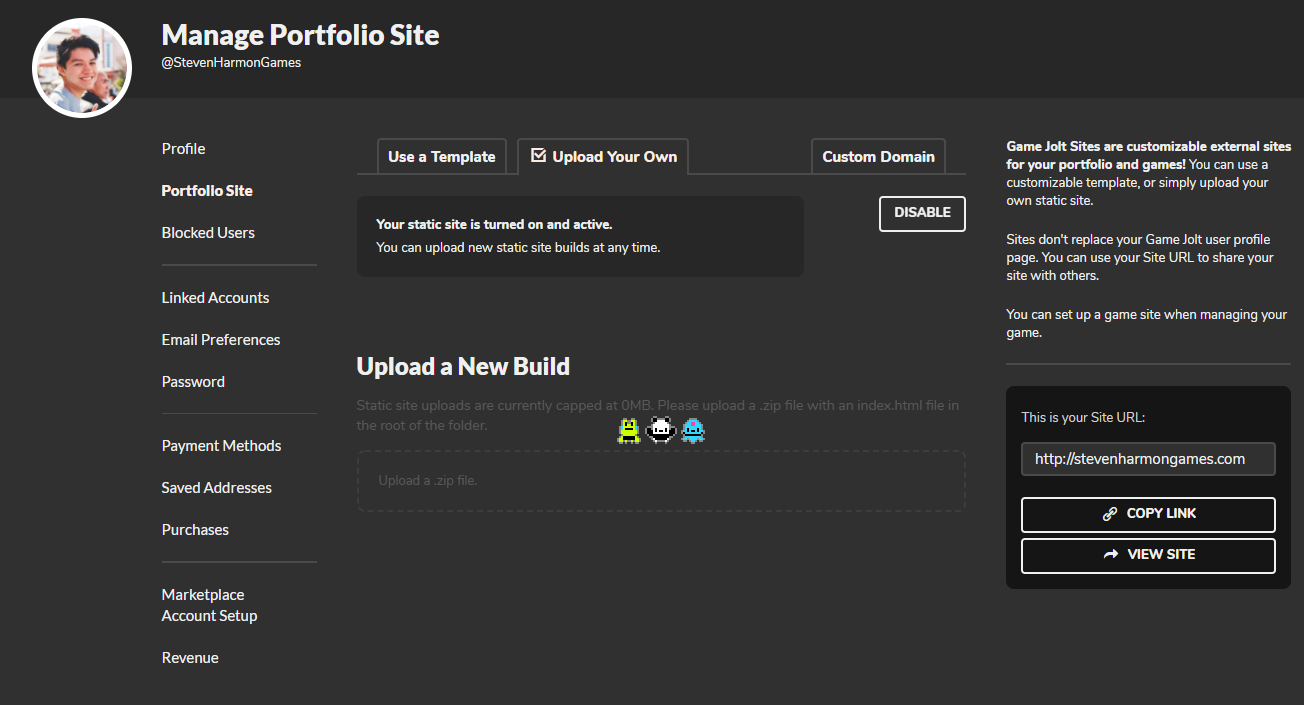Click the Upload a .zip file field
The image size is (1304, 705).
coord(660,481)
